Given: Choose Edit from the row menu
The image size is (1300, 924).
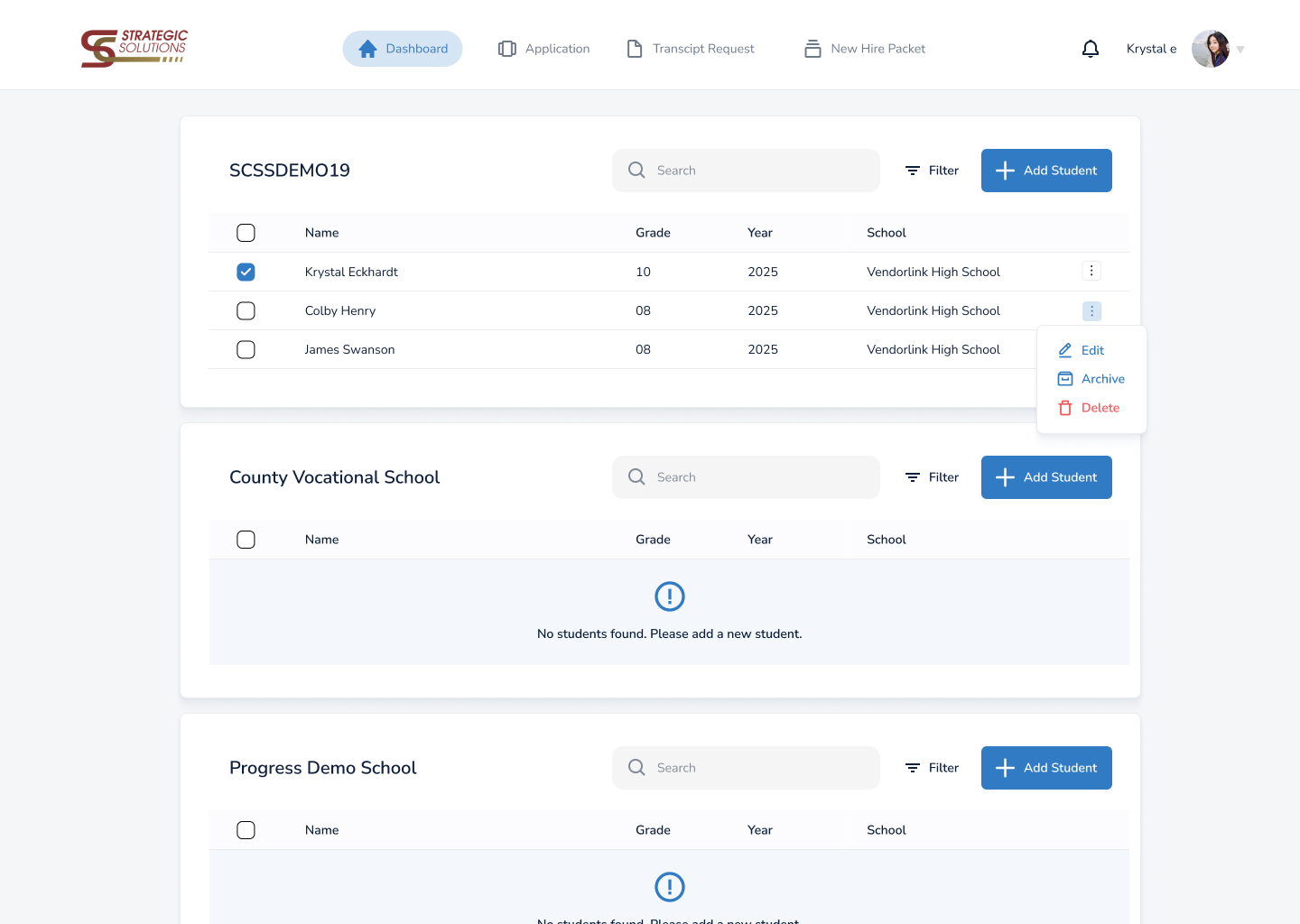Looking at the screenshot, I should pos(1081,350).
